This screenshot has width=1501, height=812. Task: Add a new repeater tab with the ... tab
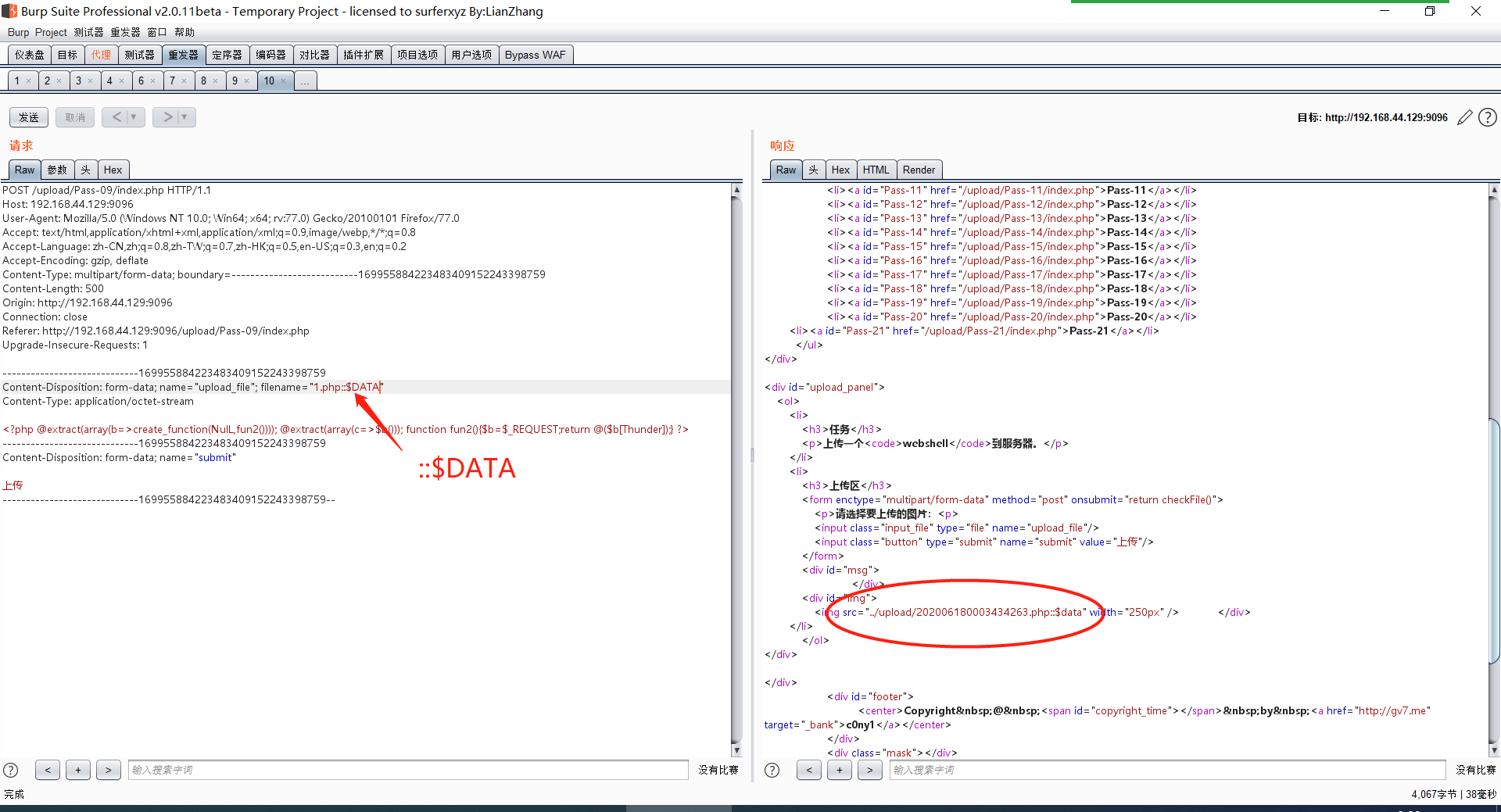tap(306, 80)
